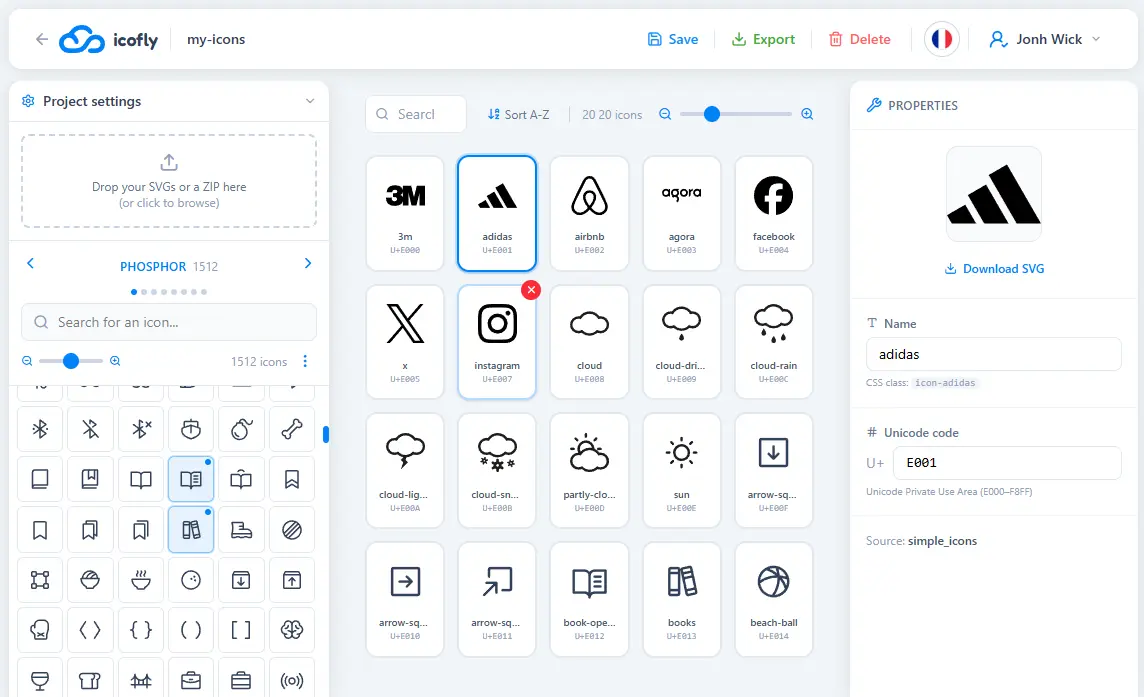
Task: Select the cloud-rain icon card
Action: (773, 342)
